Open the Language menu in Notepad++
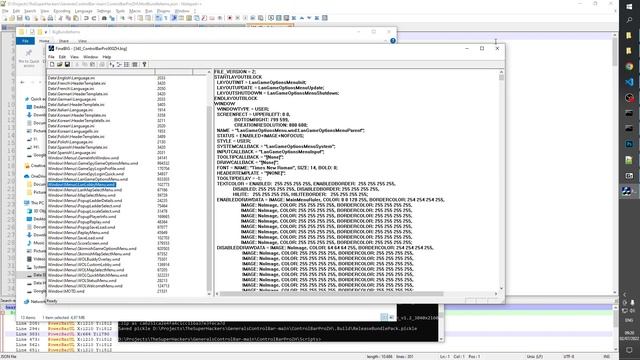The height and width of the screenshot is (360, 640). click(84, 11)
